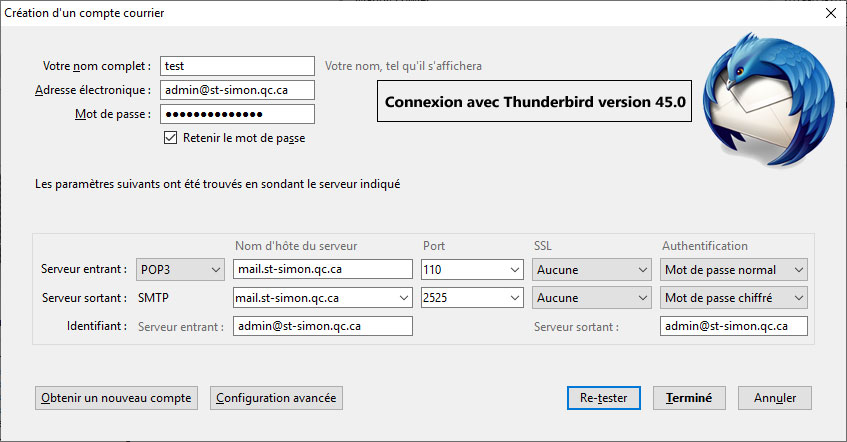Image resolution: width=847 pixels, height=442 pixels.
Task: Open outgoing server SSL "Aucune" dropdown
Action: tap(591, 298)
